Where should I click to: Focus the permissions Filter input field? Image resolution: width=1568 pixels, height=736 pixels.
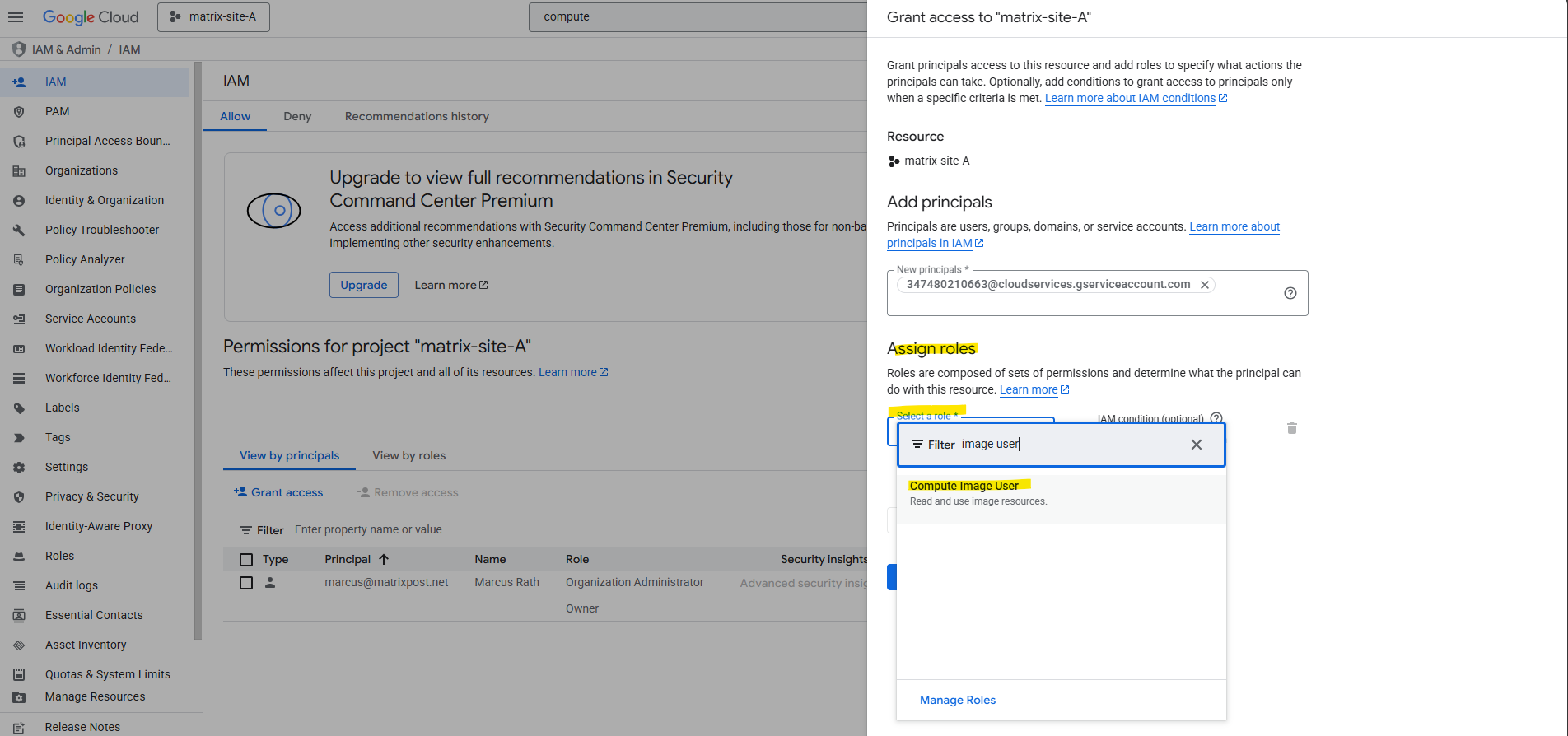pos(494,529)
